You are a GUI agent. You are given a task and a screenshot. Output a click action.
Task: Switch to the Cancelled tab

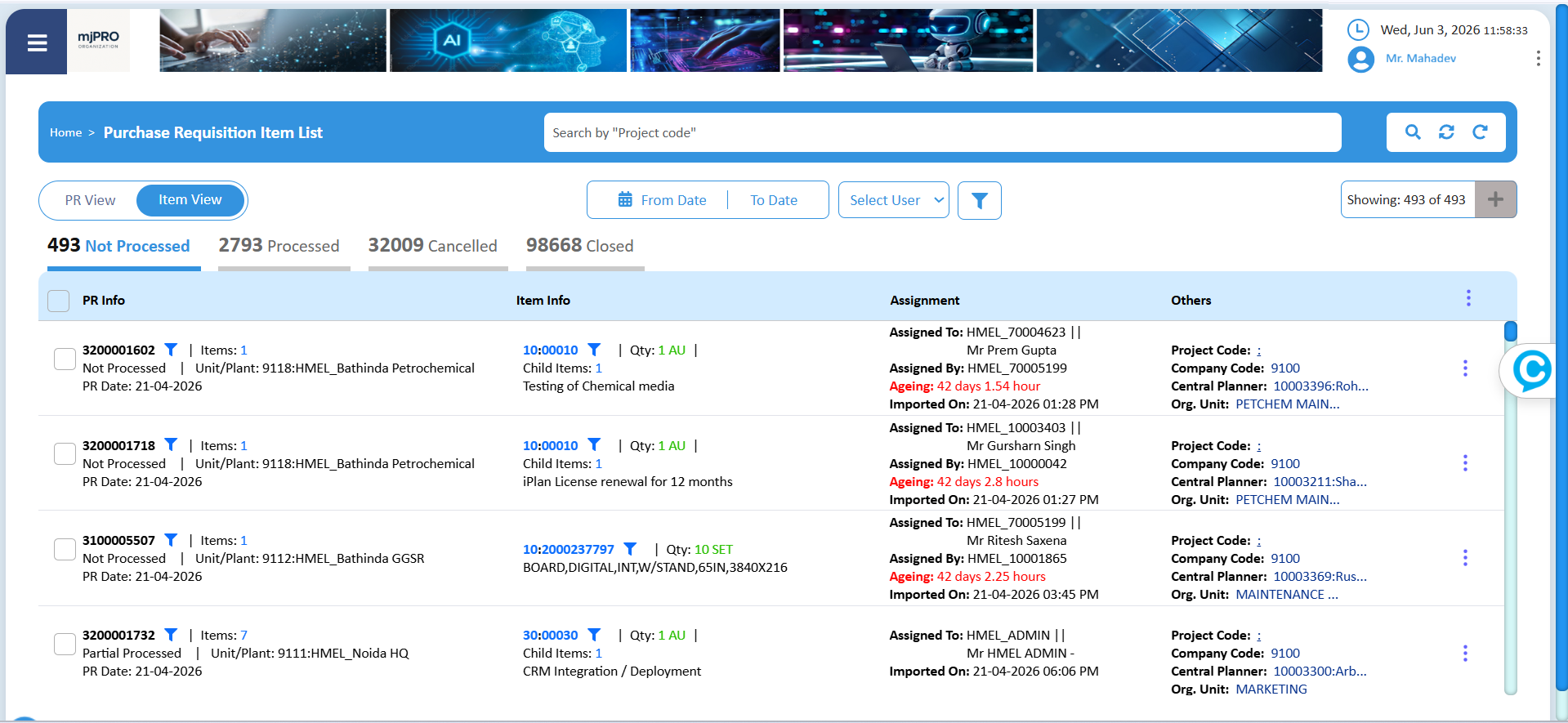[x=432, y=246]
